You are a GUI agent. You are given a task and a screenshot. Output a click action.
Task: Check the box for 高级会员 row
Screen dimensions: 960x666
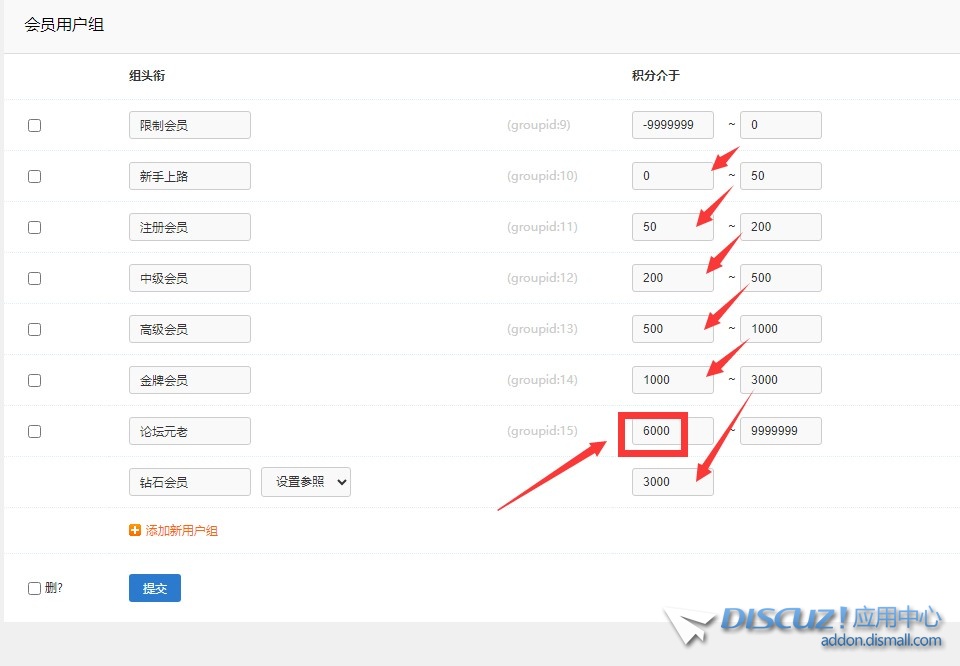pos(34,329)
